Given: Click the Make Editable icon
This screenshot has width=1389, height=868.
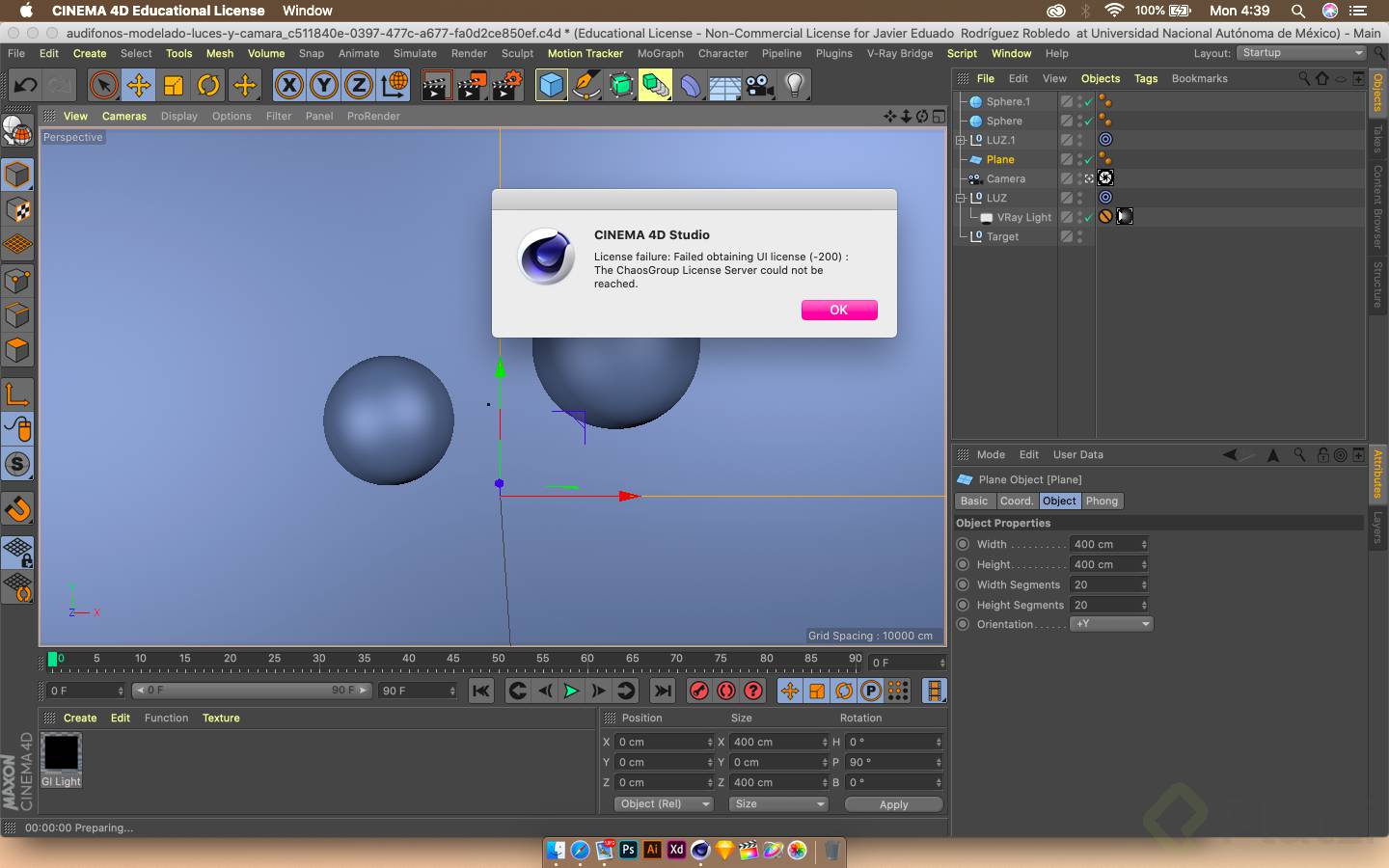Looking at the screenshot, I should click(x=17, y=131).
